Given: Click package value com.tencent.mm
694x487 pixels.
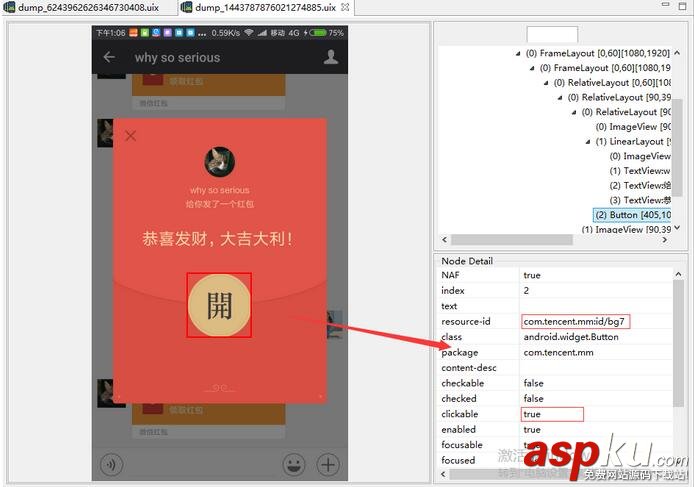Looking at the screenshot, I should click(x=559, y=352).
